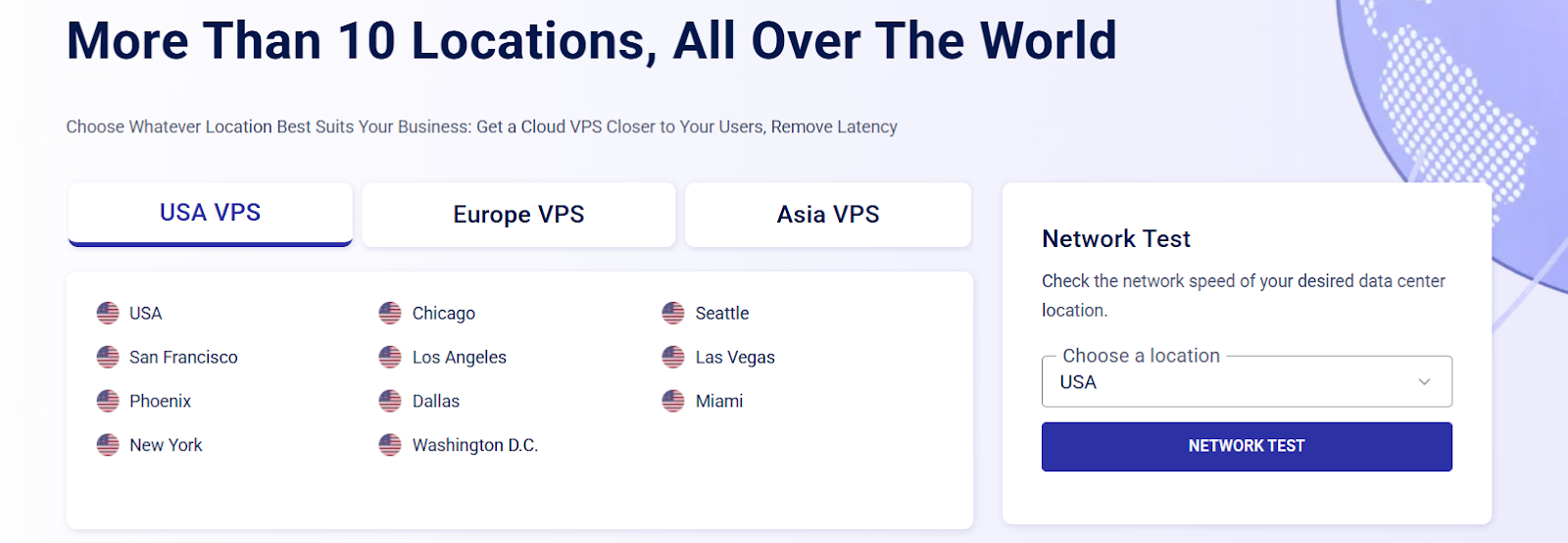Click the flag icon beside Chicago

390,313
